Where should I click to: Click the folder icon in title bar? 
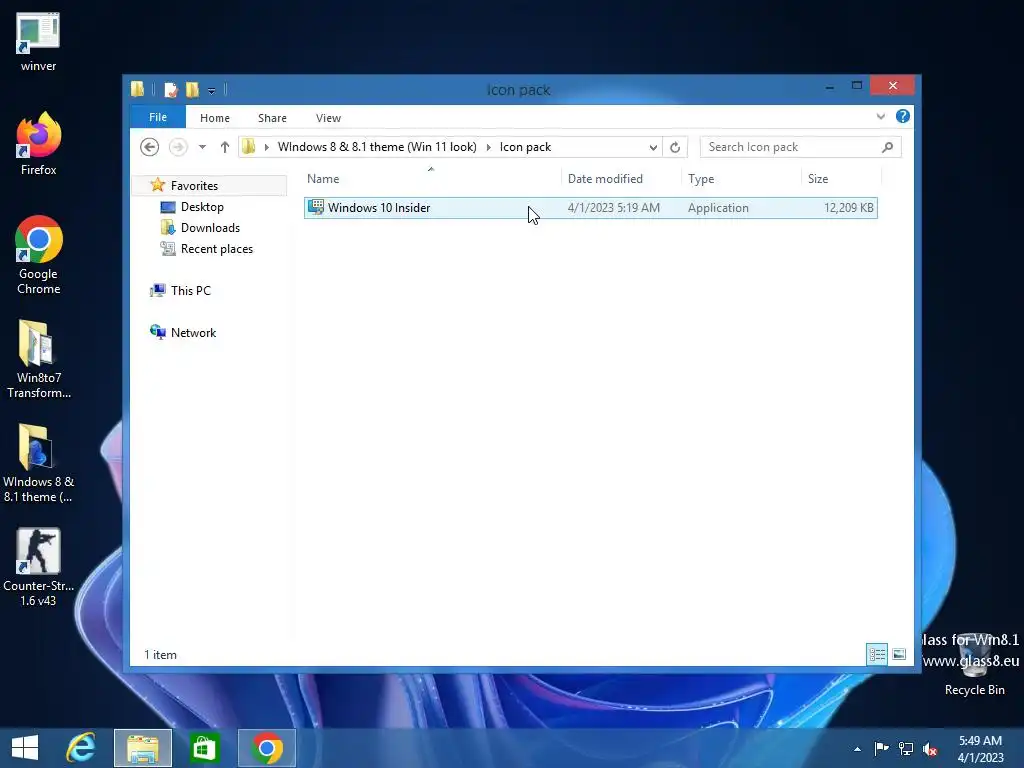pyautogui.click(x=138, y=89)
